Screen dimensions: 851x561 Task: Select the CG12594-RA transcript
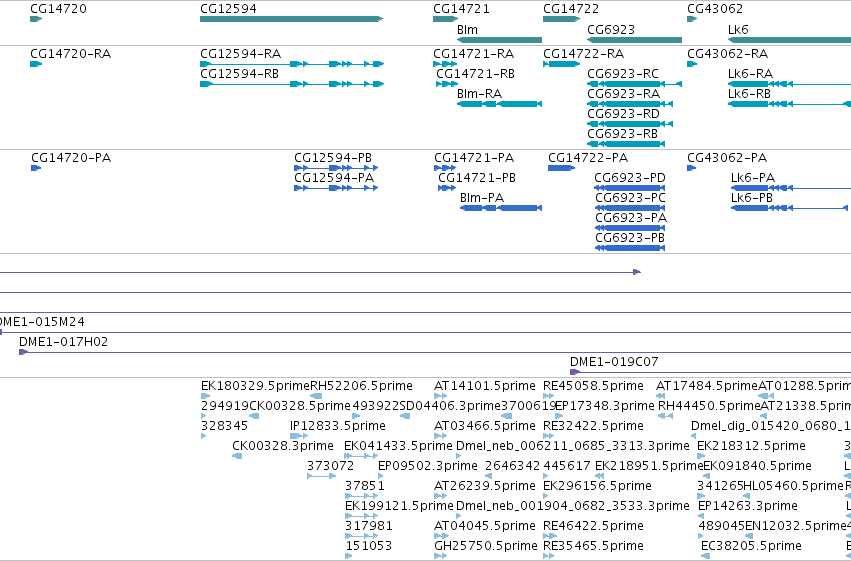(x=292, y=64)
